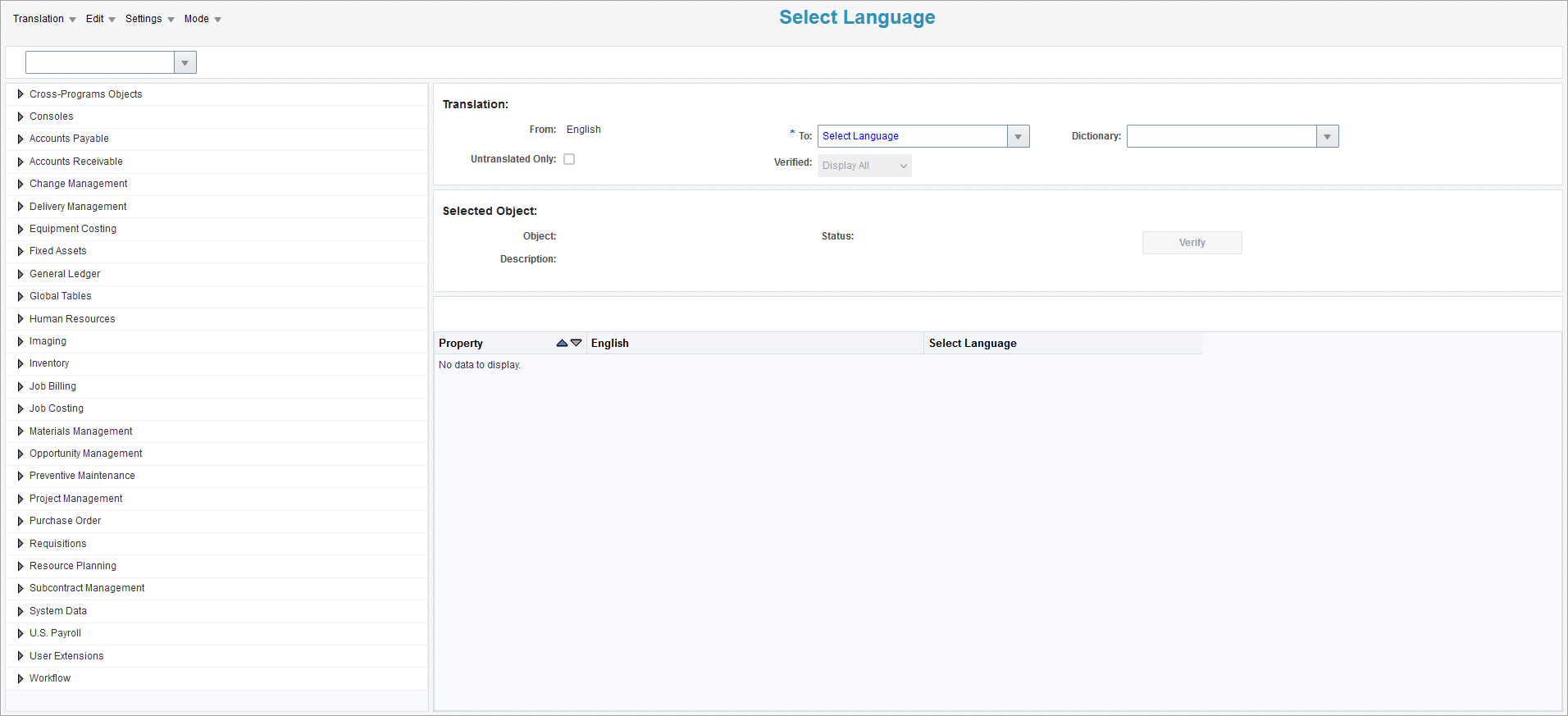Sort Property column descending with down arrow

click(x=577, y=344)
